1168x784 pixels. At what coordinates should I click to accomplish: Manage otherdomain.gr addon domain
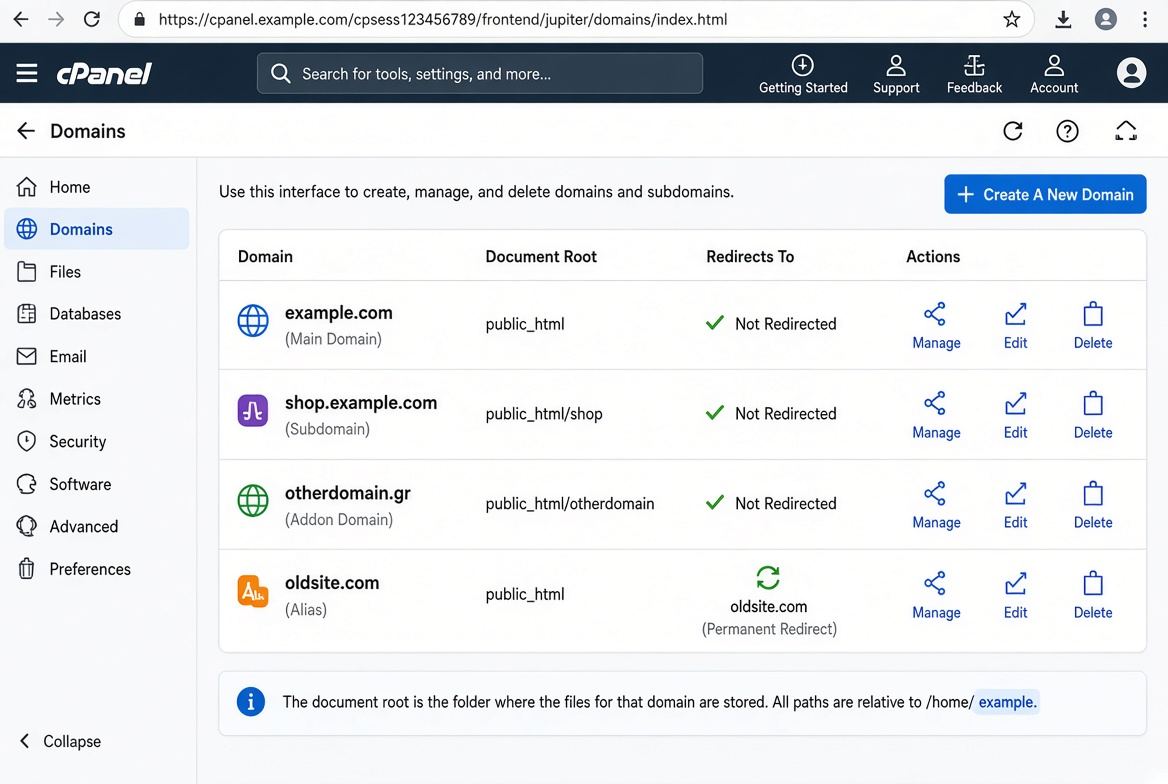[x=936, y=505]
